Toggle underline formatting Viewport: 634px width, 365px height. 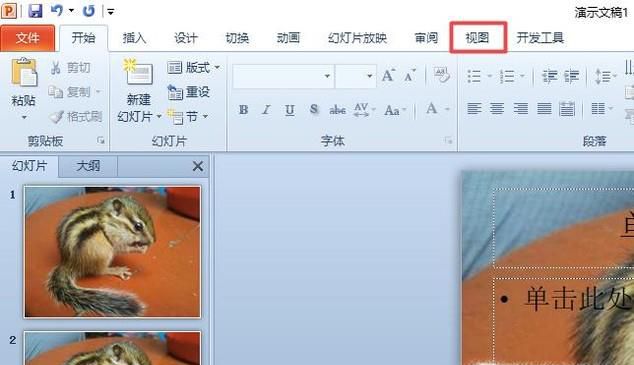(290, 110)
